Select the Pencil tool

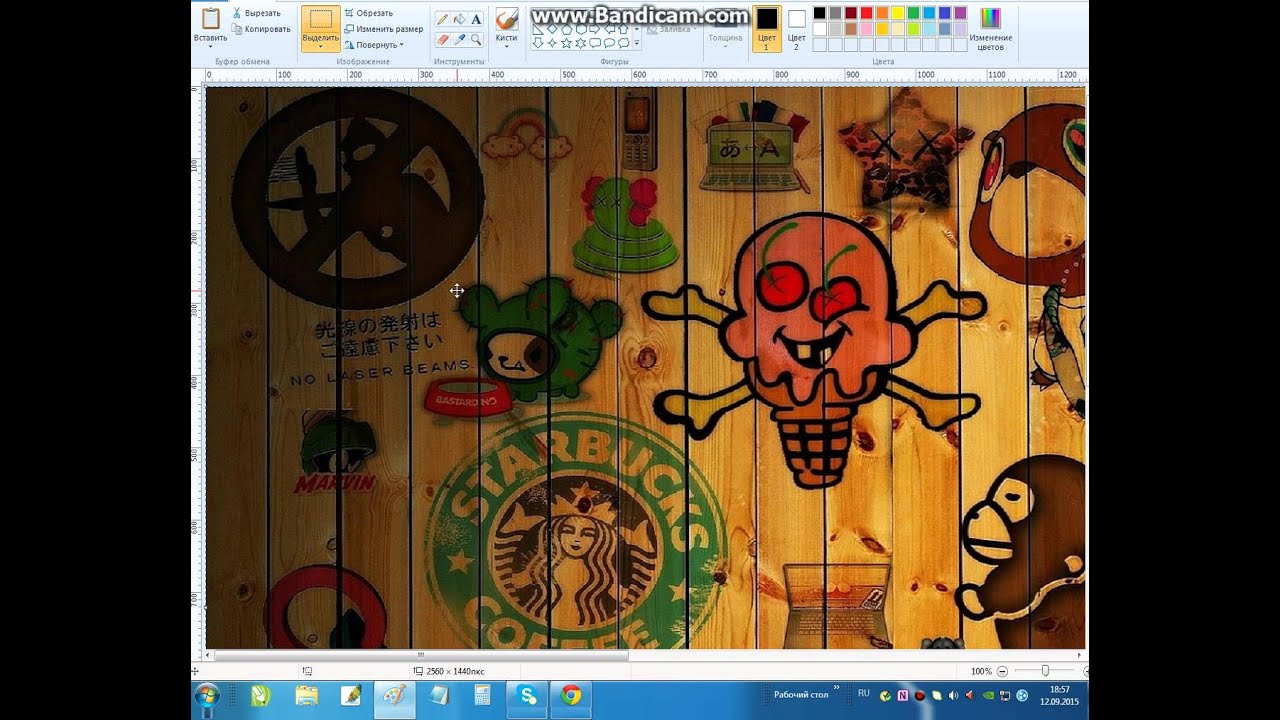click(442, 19)
